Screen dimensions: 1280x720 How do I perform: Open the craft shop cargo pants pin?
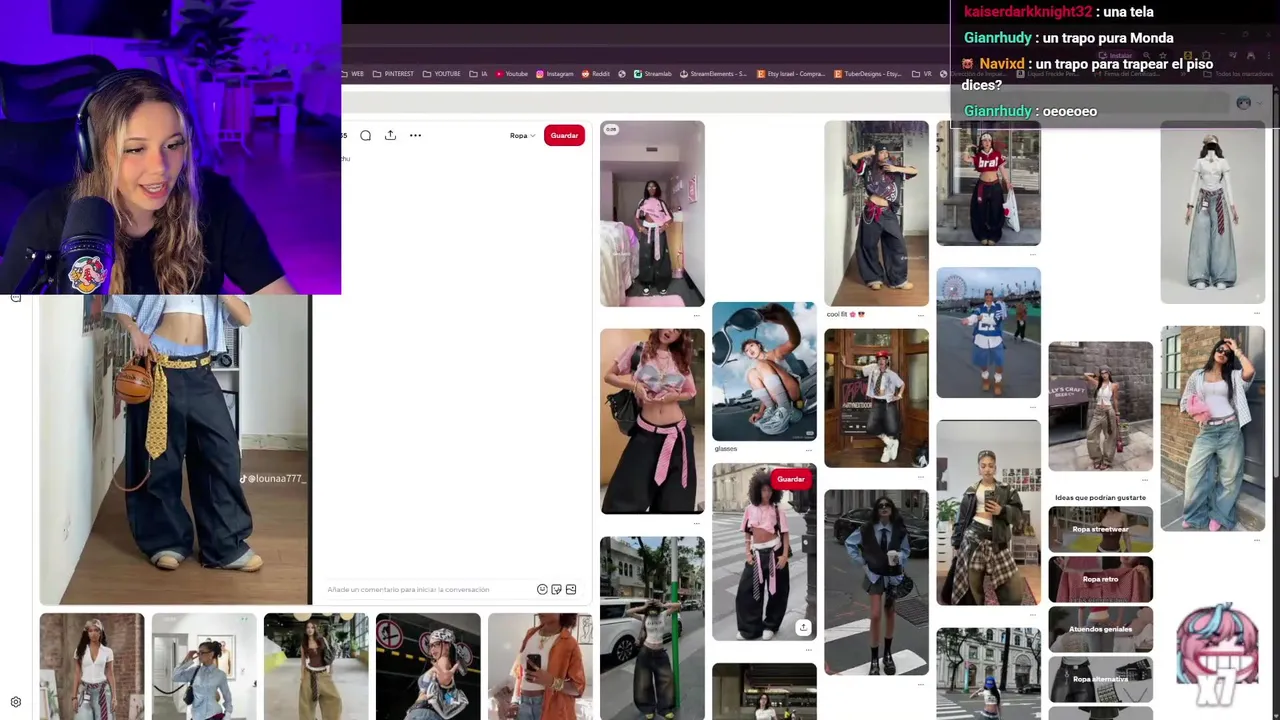pos(1100,406)
